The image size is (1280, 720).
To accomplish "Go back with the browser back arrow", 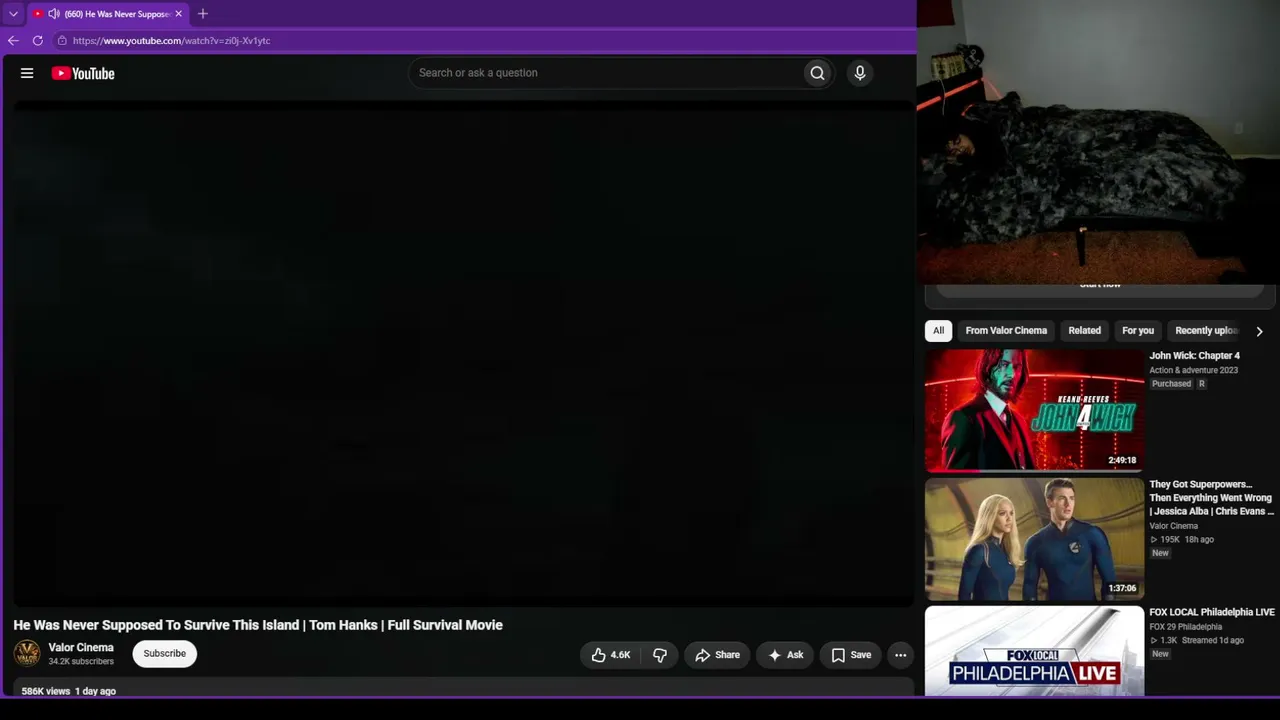I will tap(13, 41).
